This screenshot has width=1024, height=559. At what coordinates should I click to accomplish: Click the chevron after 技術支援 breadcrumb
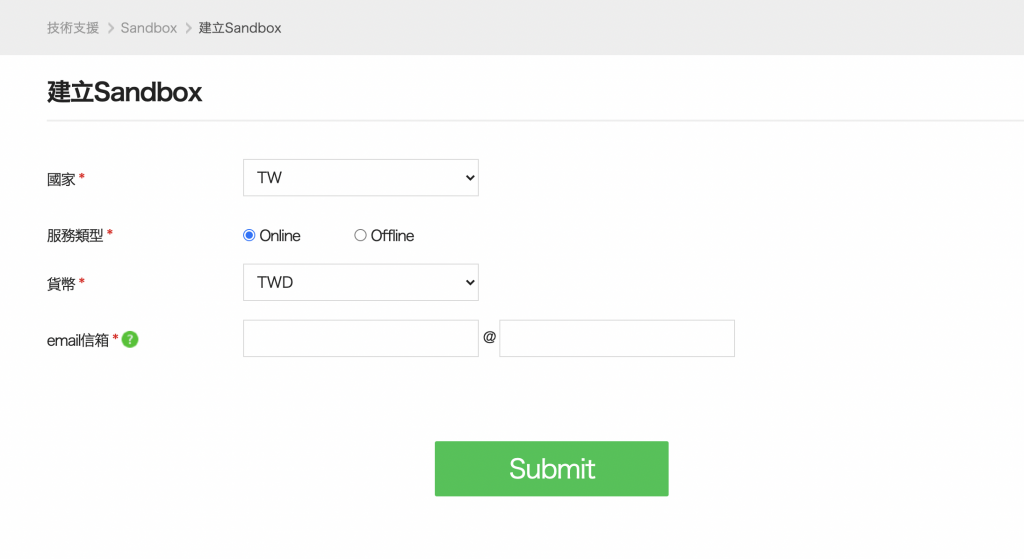110,28
